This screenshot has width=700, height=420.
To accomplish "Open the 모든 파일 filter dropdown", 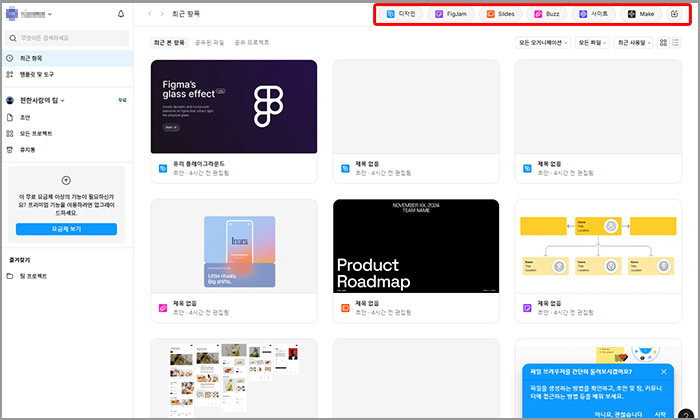I will tap(592, 42).
